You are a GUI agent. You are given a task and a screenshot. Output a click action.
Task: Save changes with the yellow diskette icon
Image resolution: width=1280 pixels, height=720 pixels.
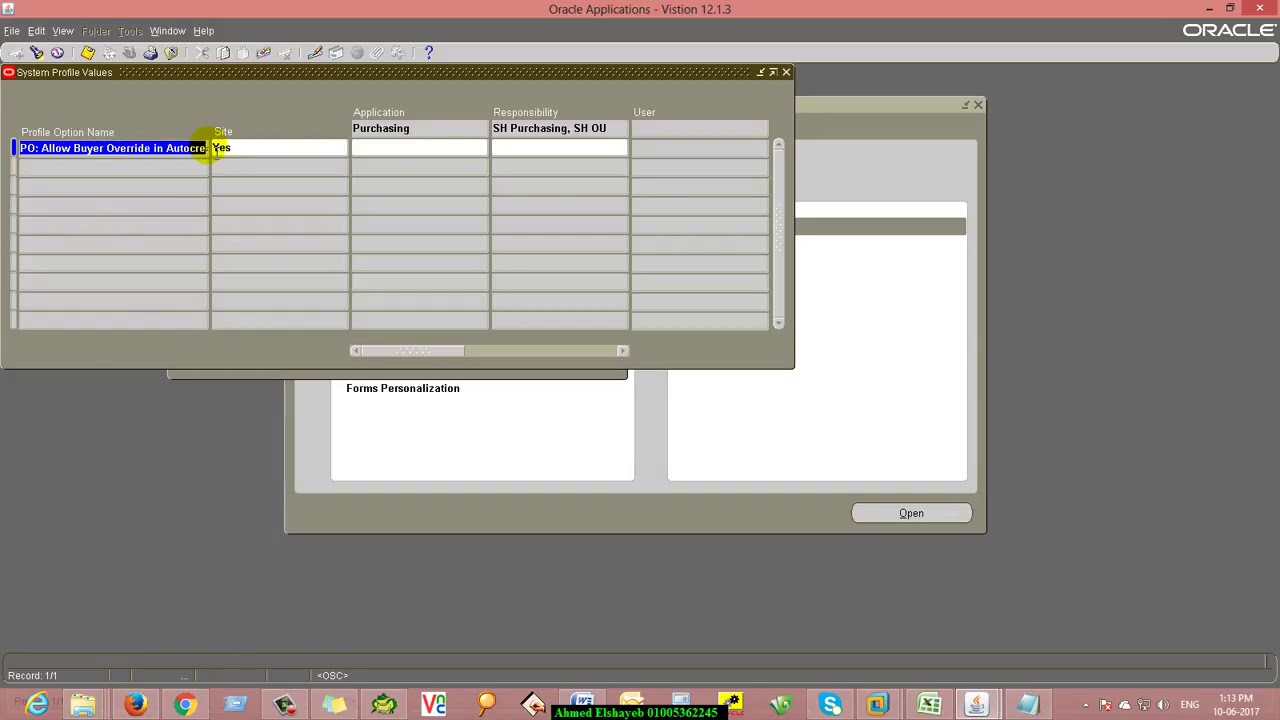[x=88, y=53]
